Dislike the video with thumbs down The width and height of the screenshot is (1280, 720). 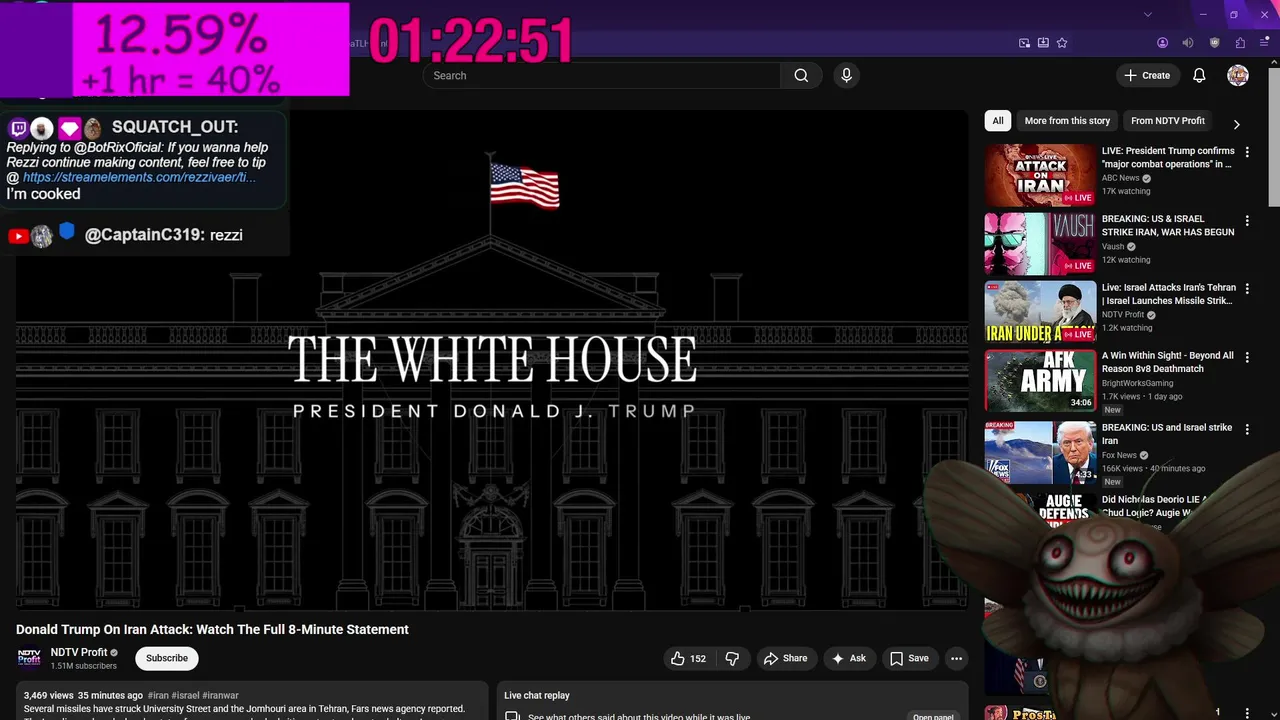point(732,658)
